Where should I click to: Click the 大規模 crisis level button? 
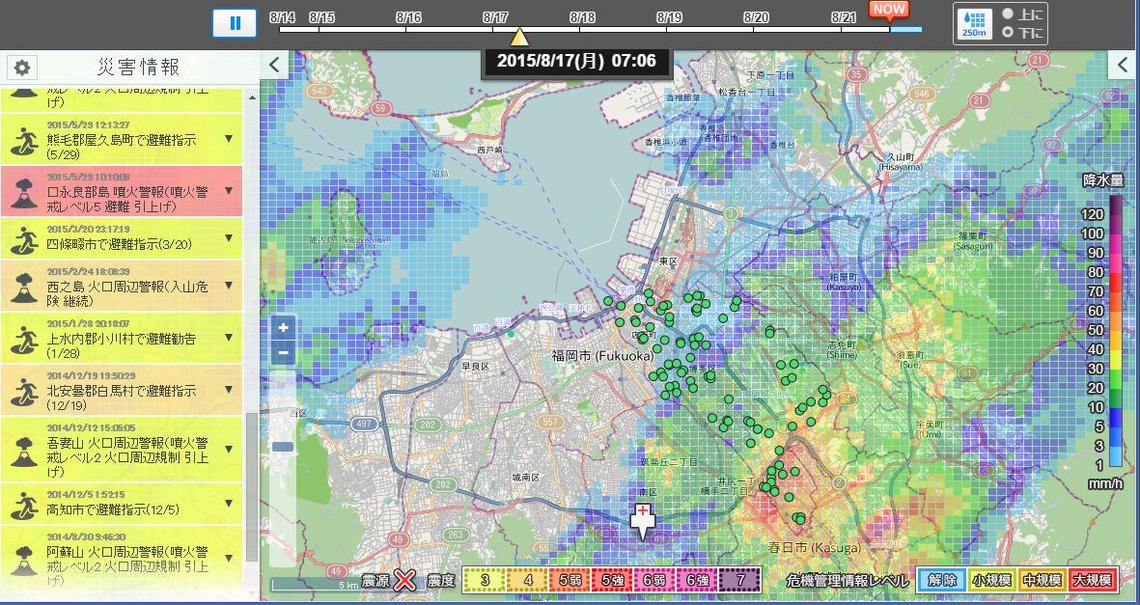[1091, 580]
